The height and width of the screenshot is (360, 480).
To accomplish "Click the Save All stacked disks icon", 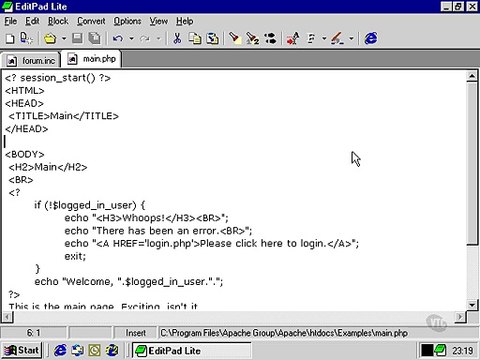I will (x=95, y=39).
